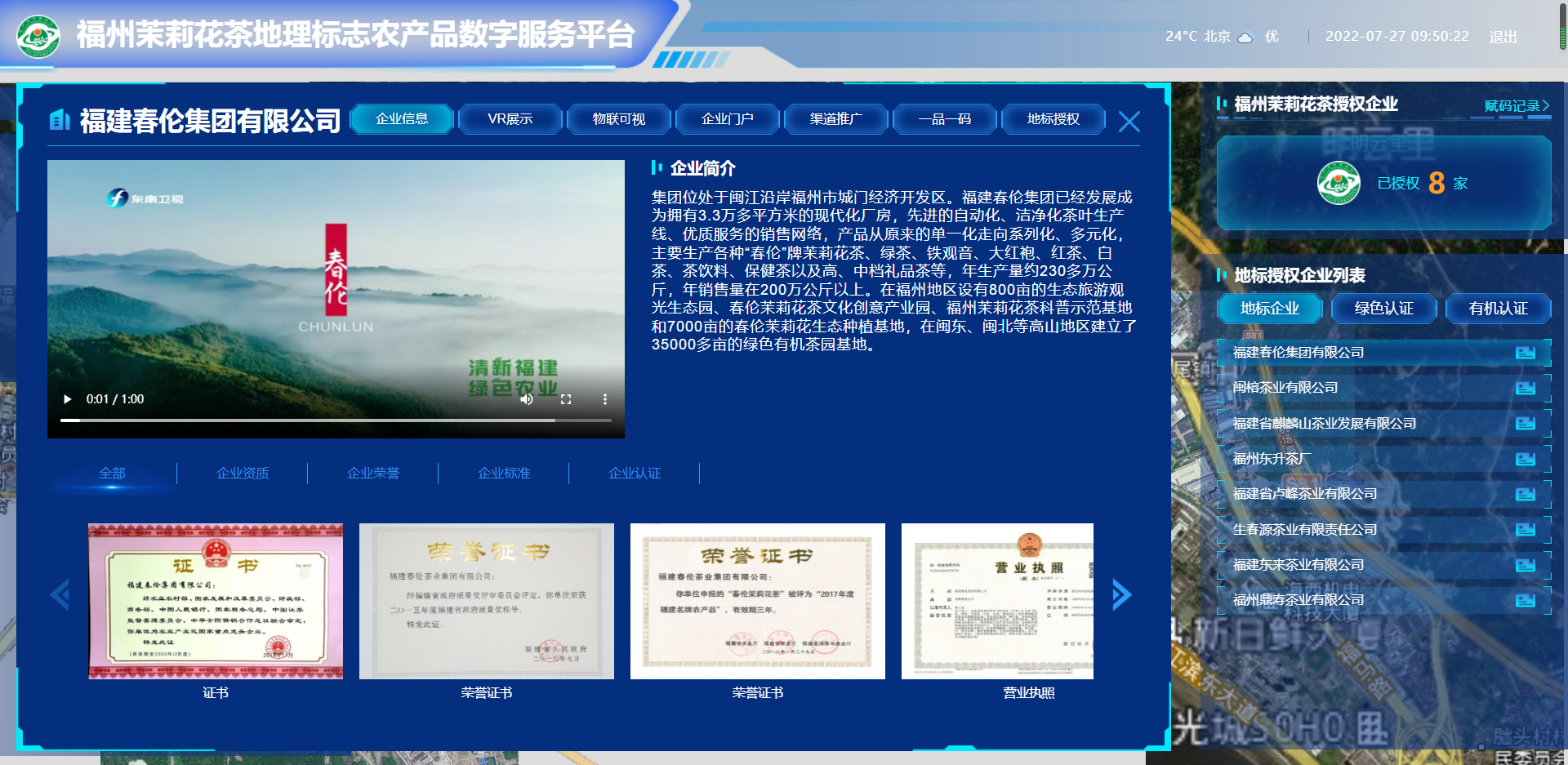
Task: Select the 一品一码 tab
Action: 945,119
